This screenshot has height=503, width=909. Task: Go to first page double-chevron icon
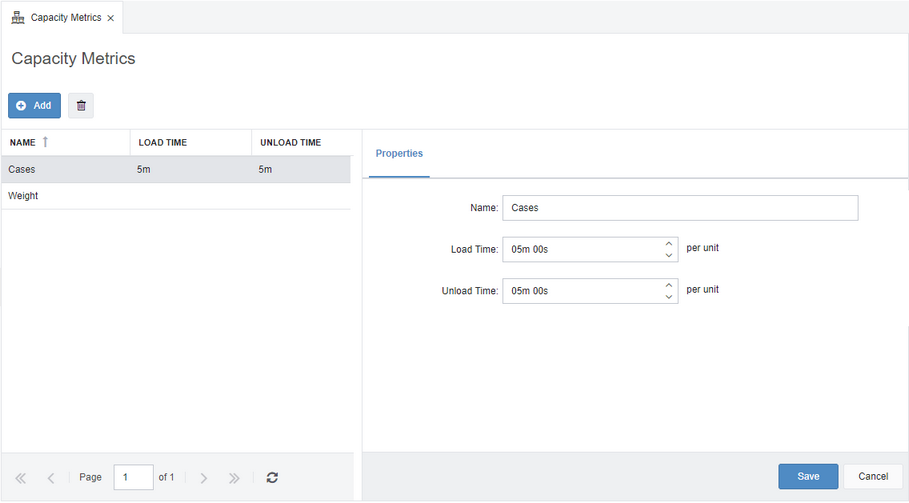coord(20,478)
